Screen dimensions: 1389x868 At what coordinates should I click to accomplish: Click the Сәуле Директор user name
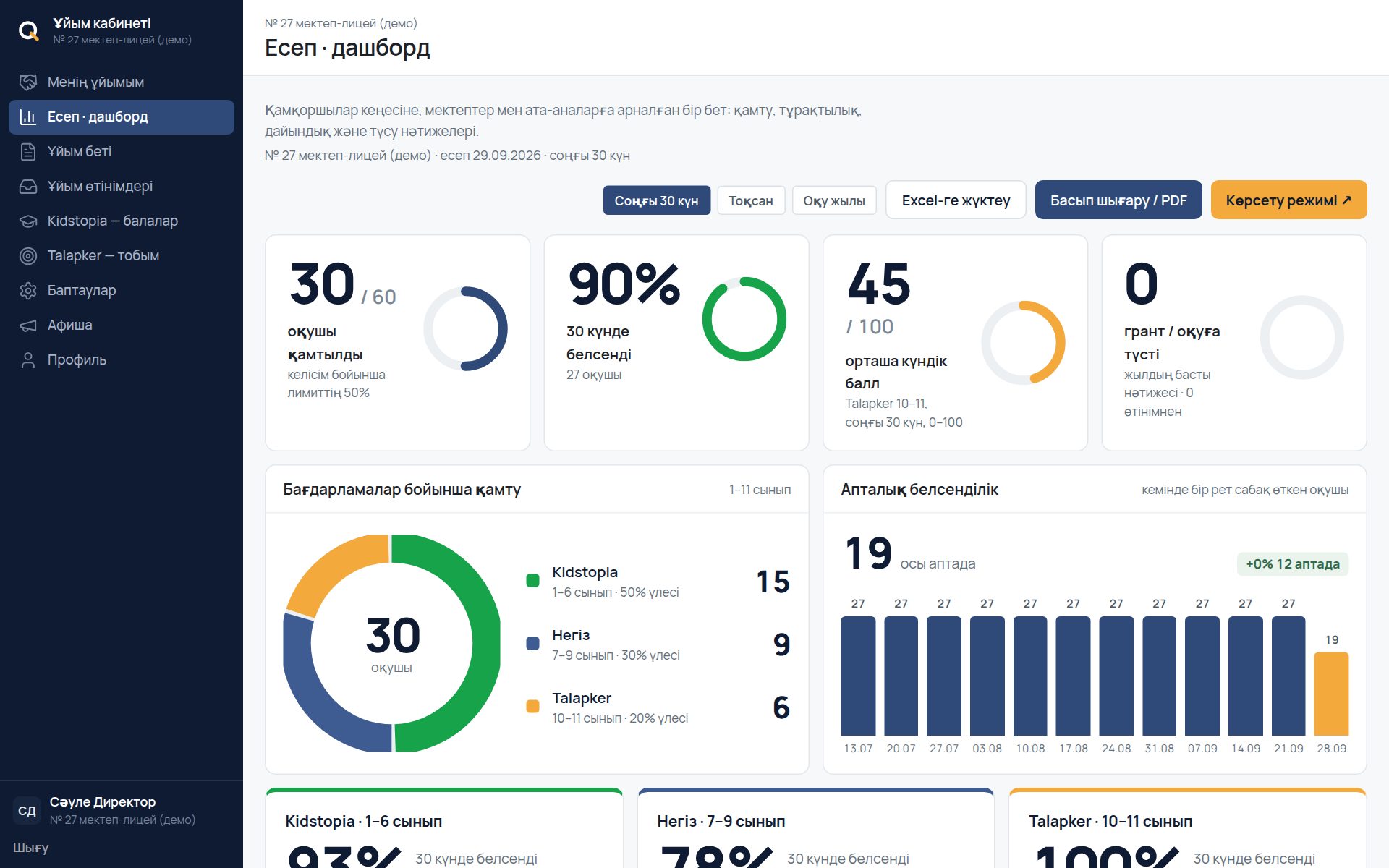coord(103,801)
